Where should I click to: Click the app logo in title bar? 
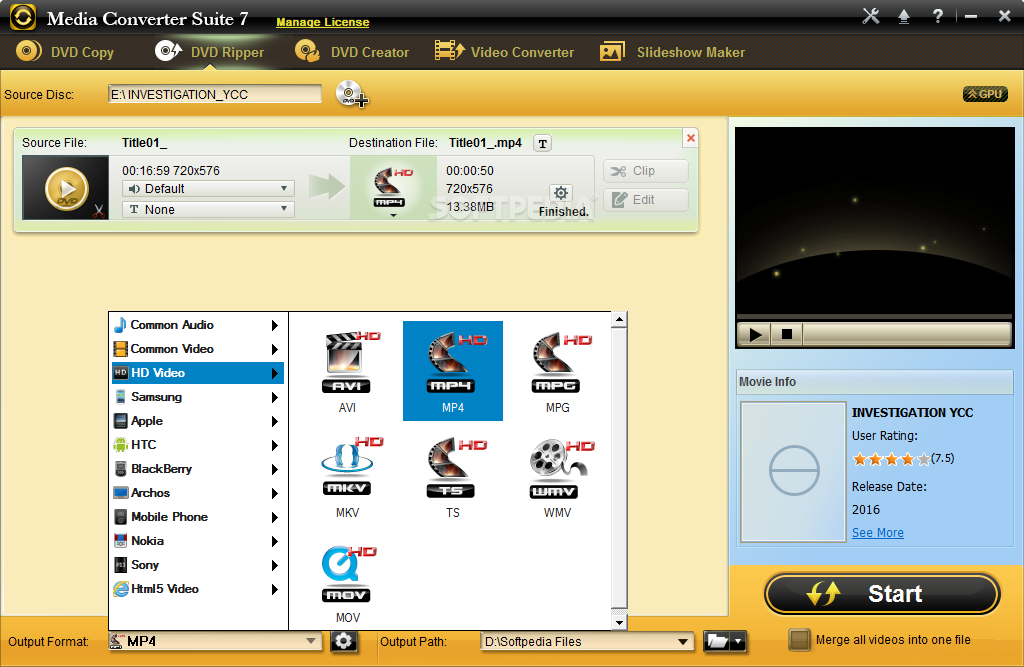click(x=23, y=17)
